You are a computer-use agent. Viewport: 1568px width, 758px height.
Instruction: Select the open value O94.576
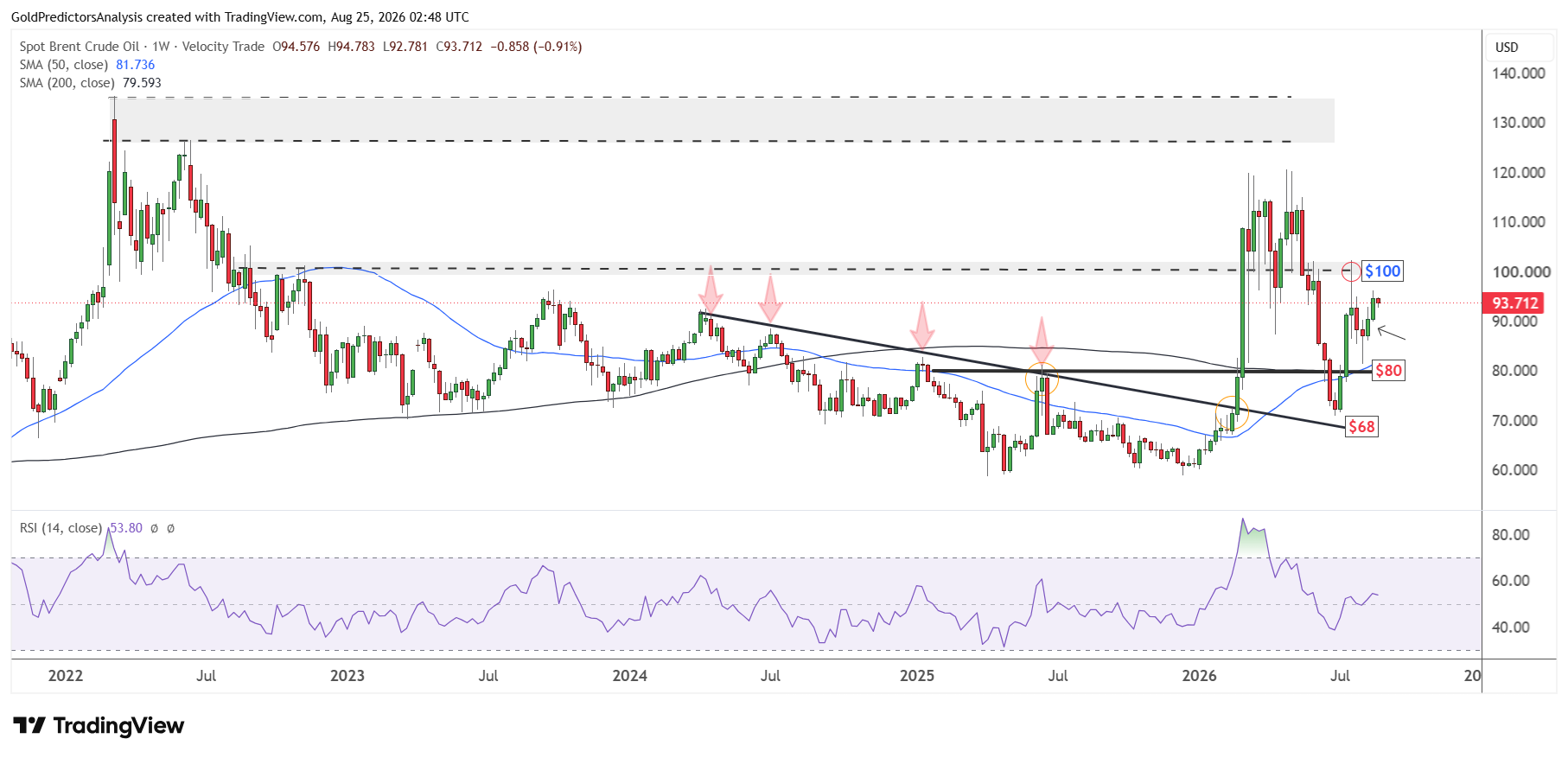tap(296, 47)
